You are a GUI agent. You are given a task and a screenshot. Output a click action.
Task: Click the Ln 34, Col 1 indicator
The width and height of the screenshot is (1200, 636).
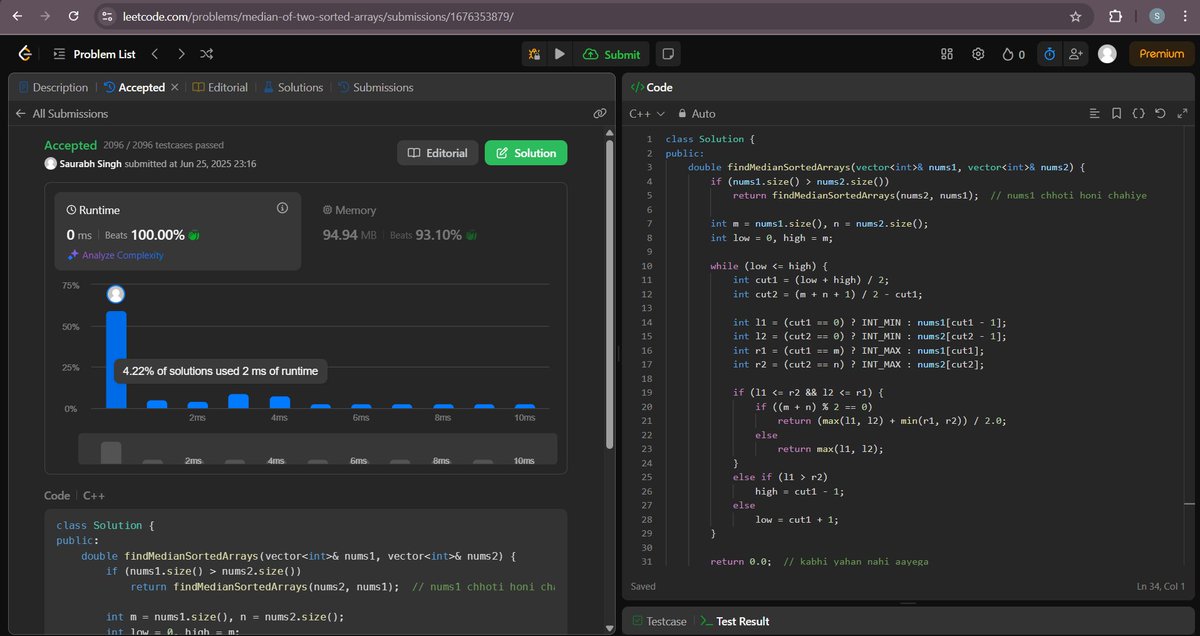click(x=1159, y=586)
